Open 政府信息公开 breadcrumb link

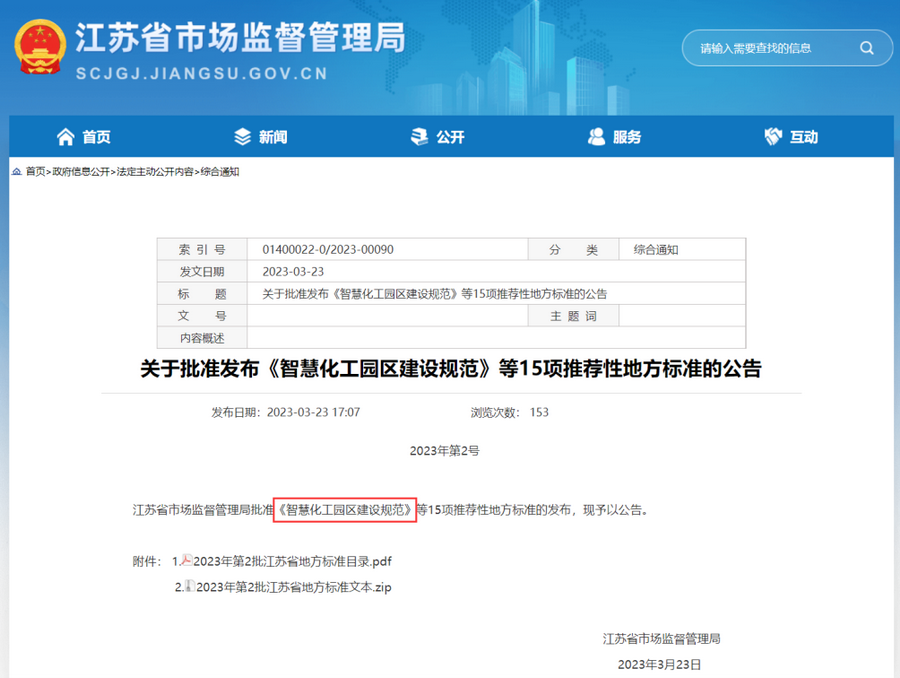coord(81,172)
